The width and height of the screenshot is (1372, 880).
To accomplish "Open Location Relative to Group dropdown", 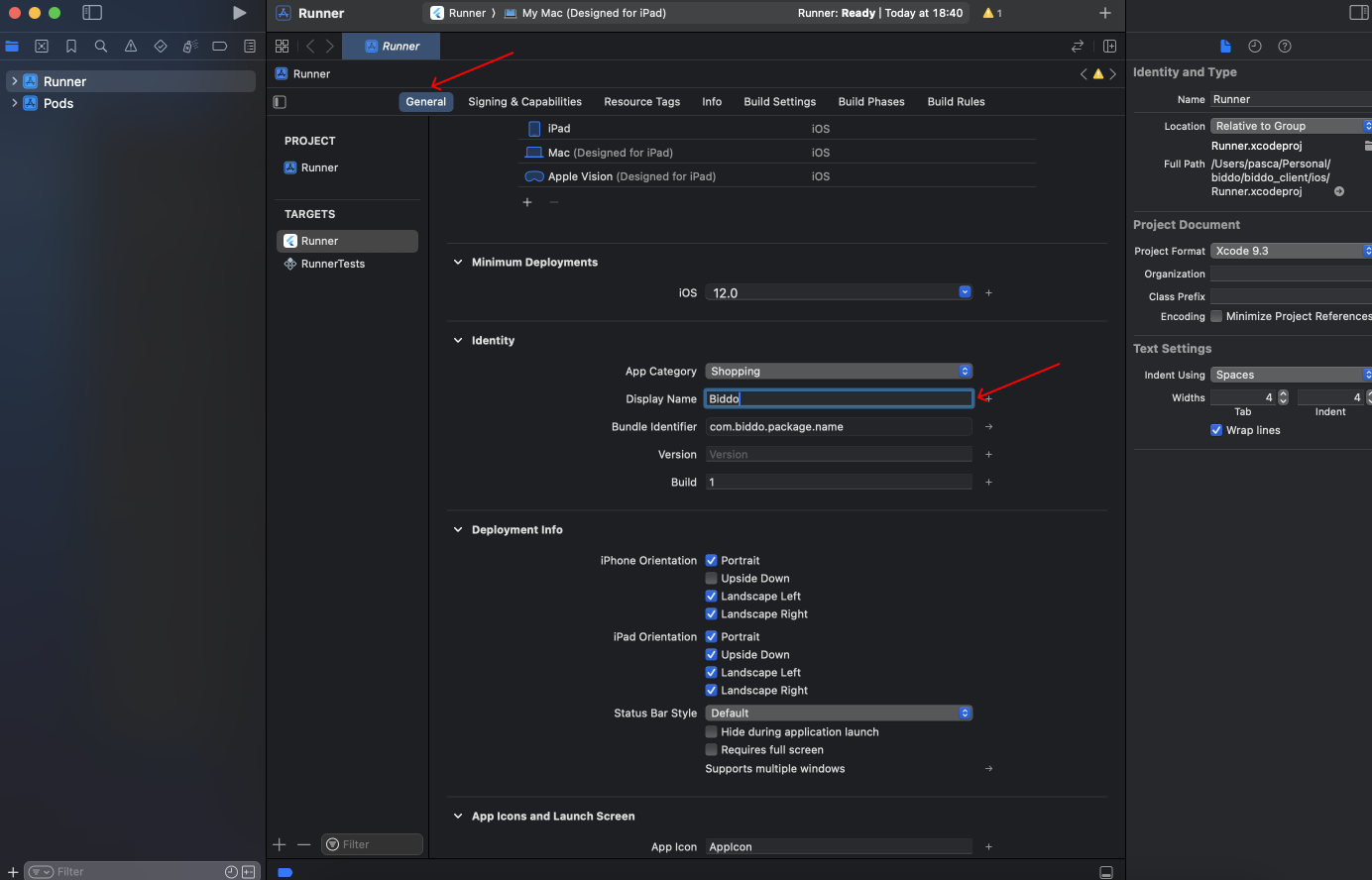I will pyautogui.click(x=1291, y=127).
